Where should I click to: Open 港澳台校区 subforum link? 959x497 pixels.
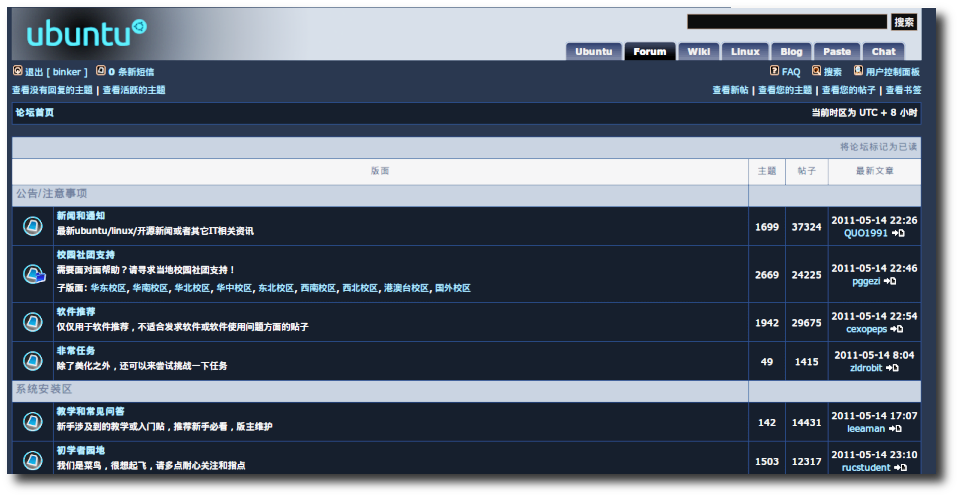point(406,288)
